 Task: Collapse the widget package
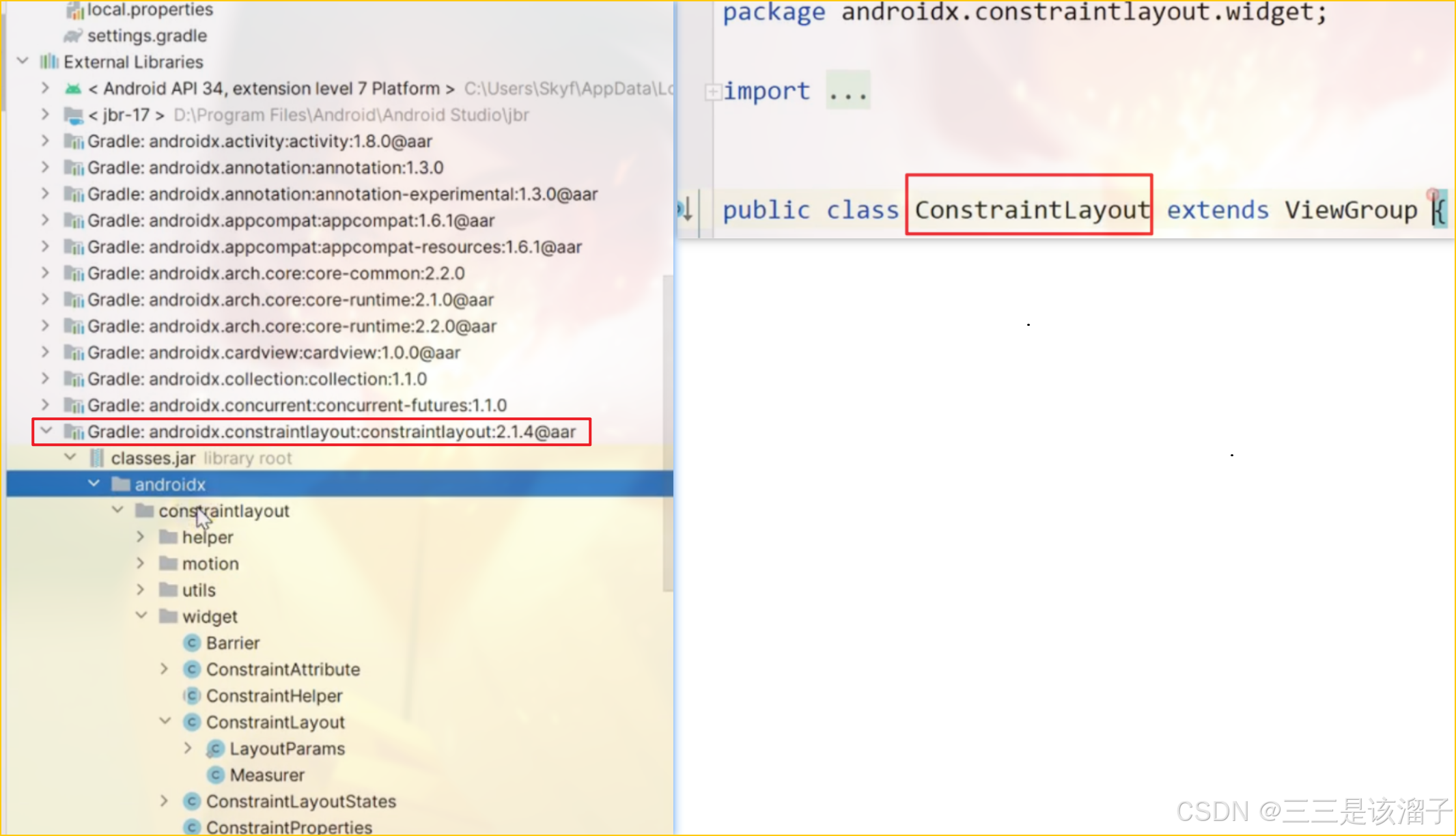[142, 615]
